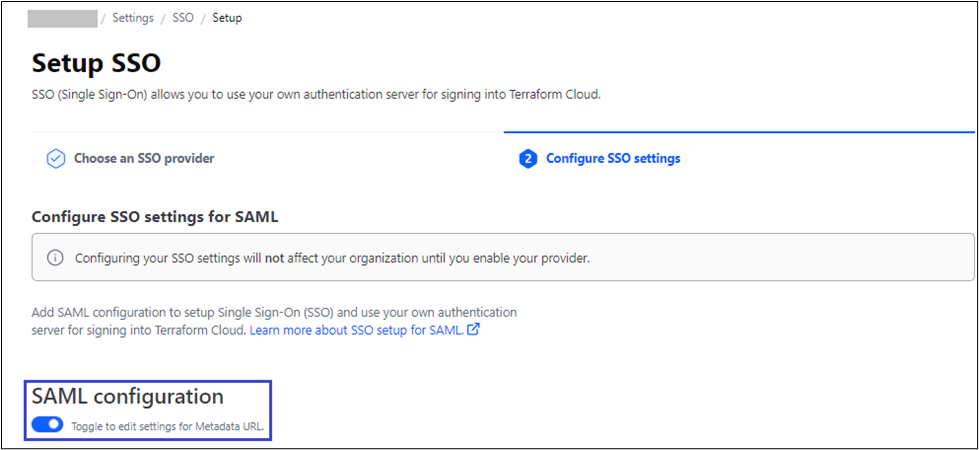Click the info icon in the notice banner
Viewport: 979px width, 450px height.
tap(56, 258)
